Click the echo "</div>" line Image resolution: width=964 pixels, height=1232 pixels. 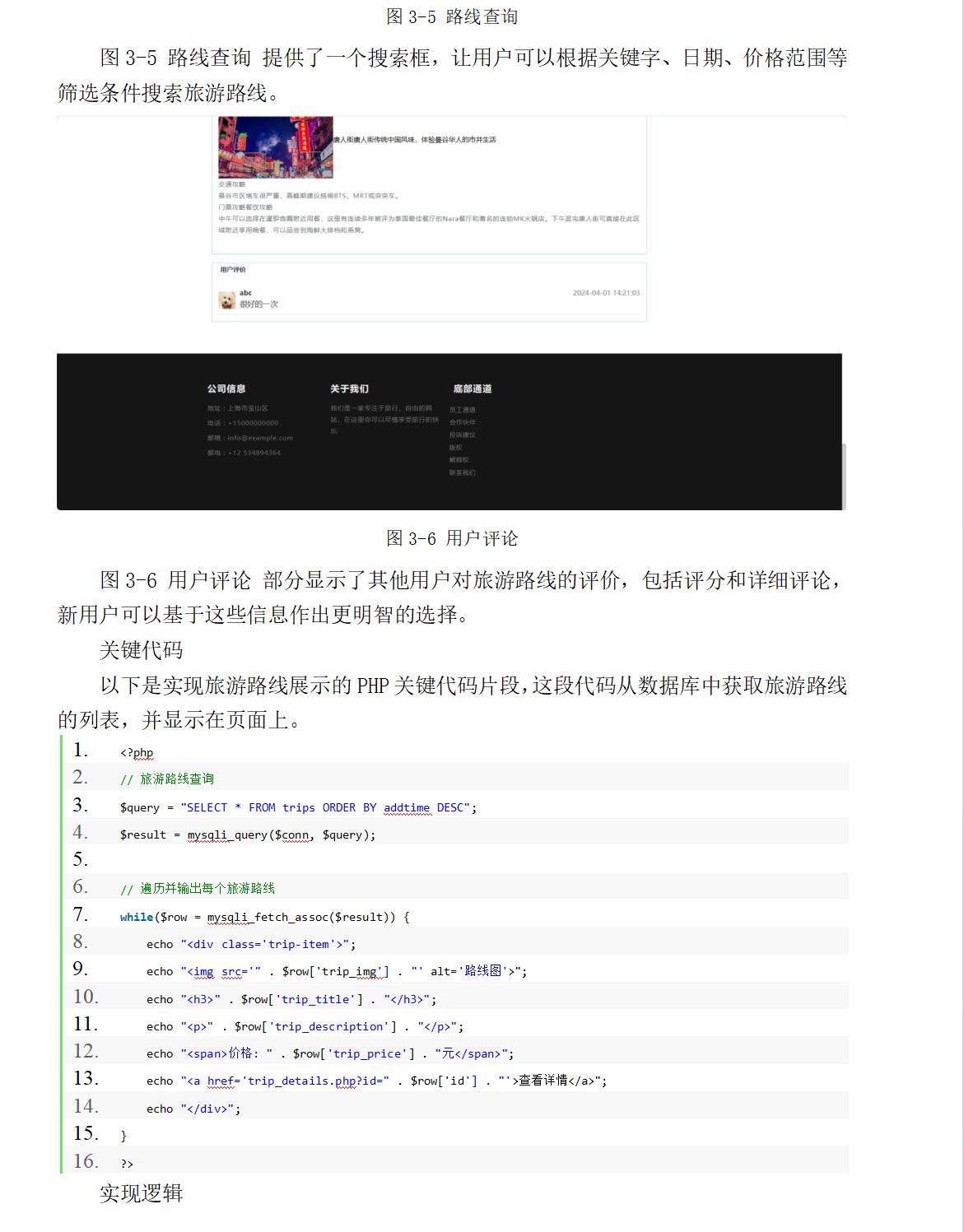pos(193,1109)
